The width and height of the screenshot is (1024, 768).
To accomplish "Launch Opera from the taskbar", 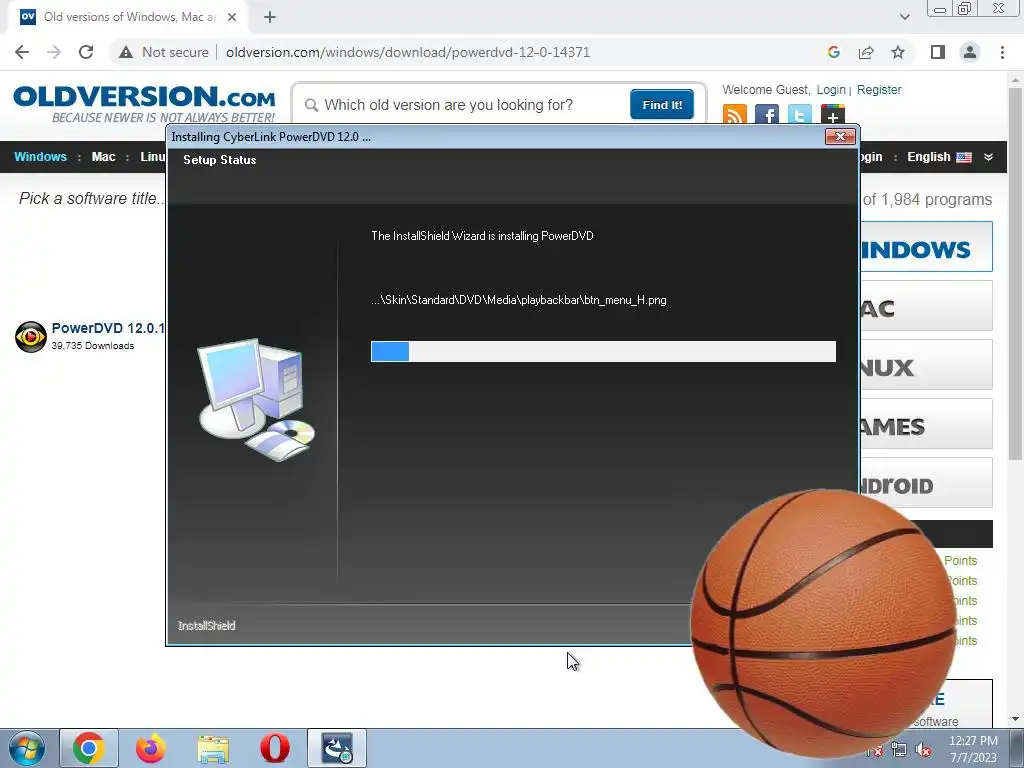I will (275, 748).
